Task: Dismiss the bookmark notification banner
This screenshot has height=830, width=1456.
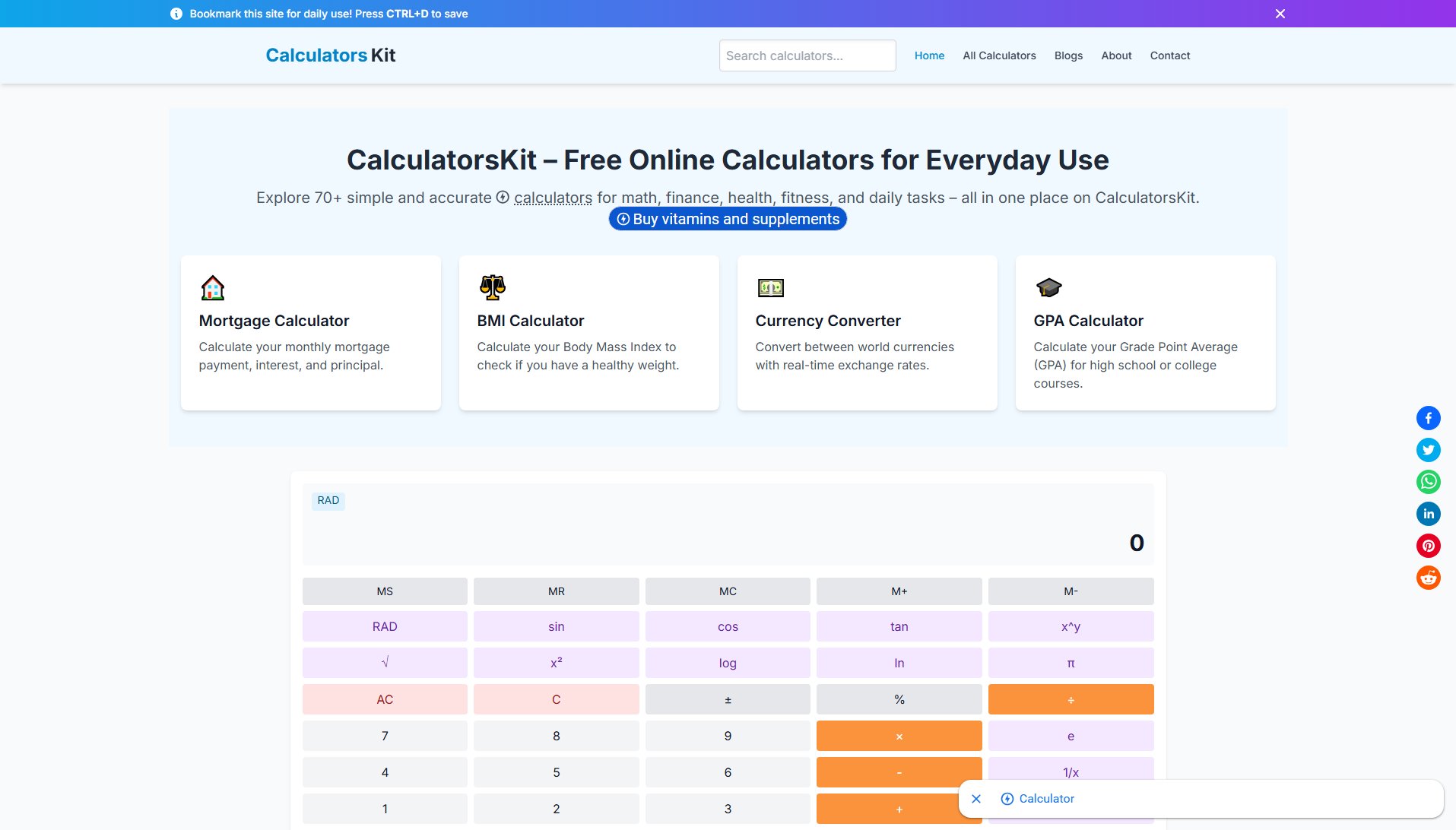Action: (x=1280, y=14)
